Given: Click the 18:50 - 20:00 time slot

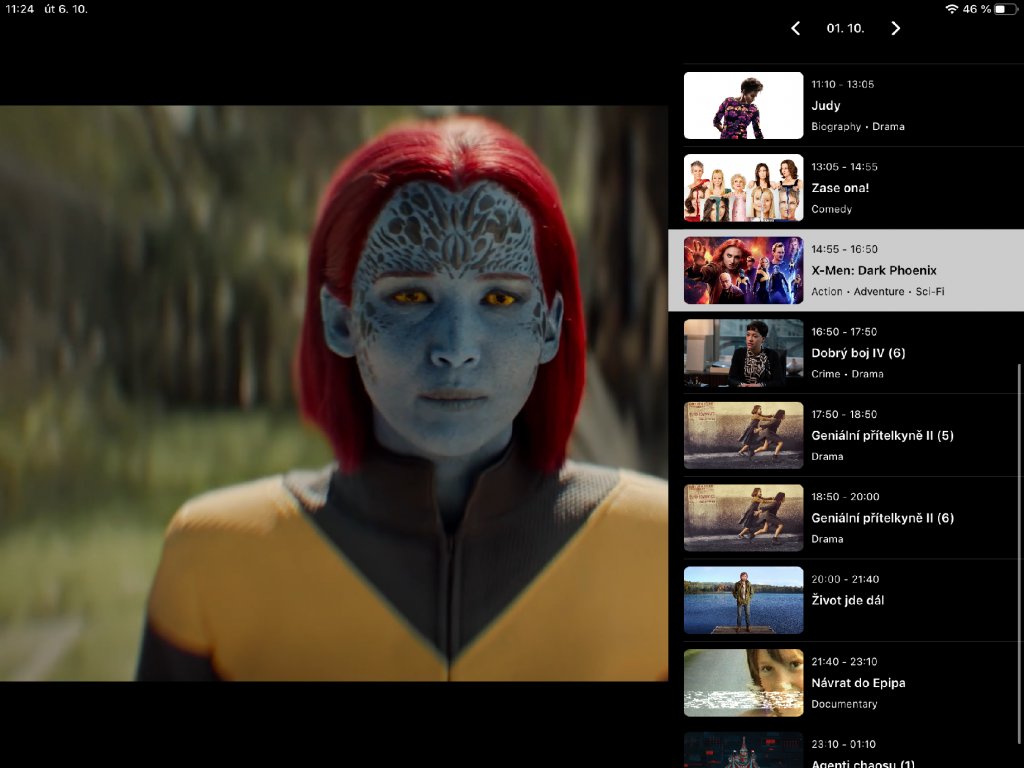Looking at the screenshot, I should coord(845,496).
